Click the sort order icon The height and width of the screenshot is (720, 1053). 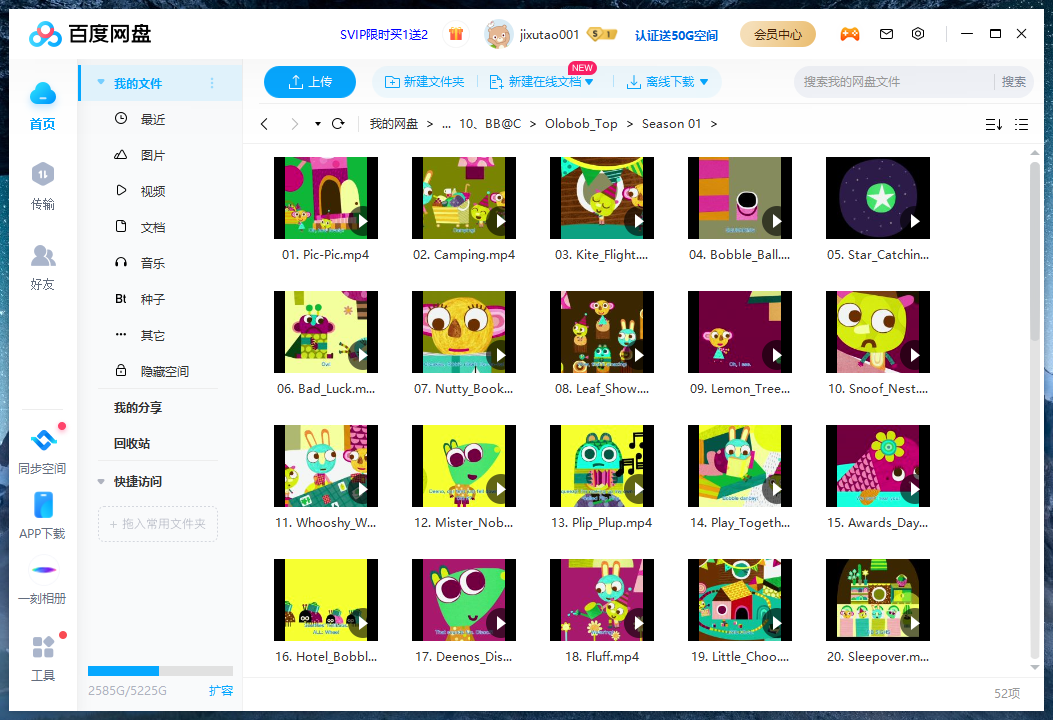tap(993, 124)
